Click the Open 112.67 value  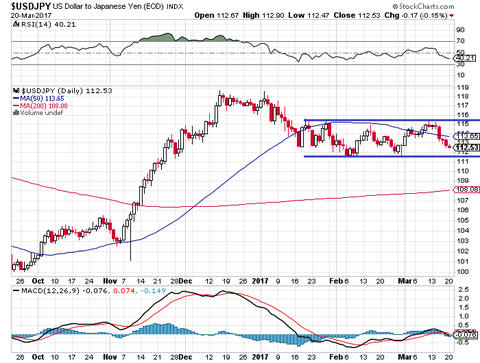(x=217, y=15)
